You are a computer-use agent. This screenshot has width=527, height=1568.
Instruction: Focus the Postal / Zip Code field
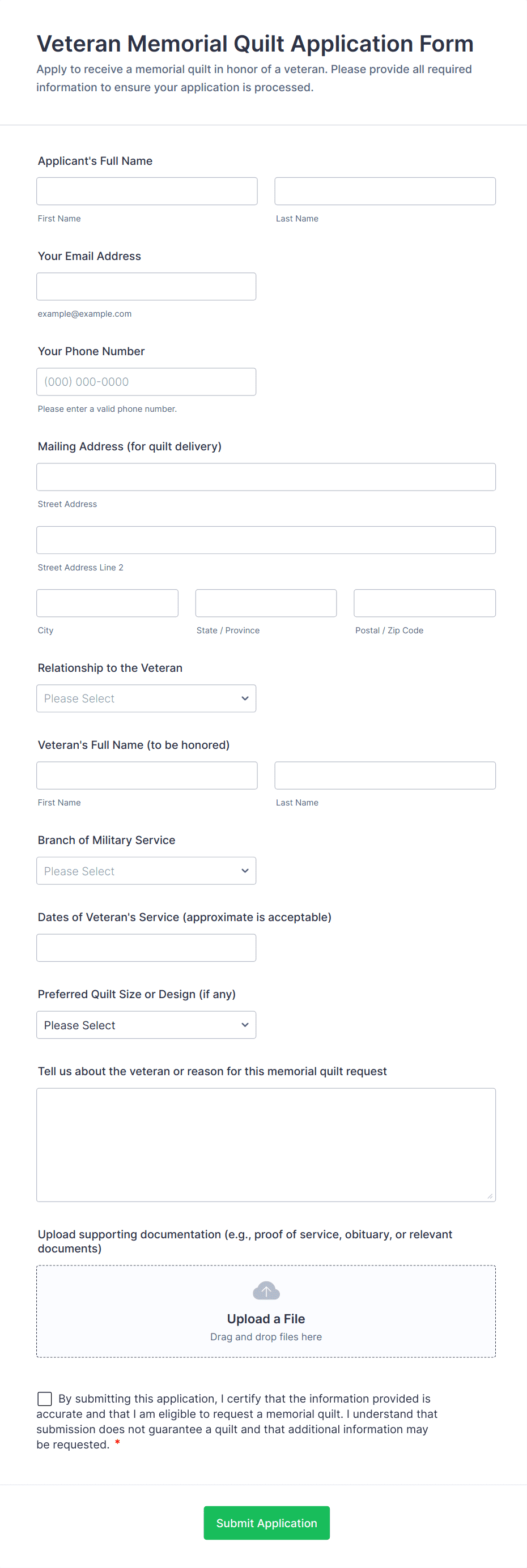pyautogui.click(x=424, y=603)
